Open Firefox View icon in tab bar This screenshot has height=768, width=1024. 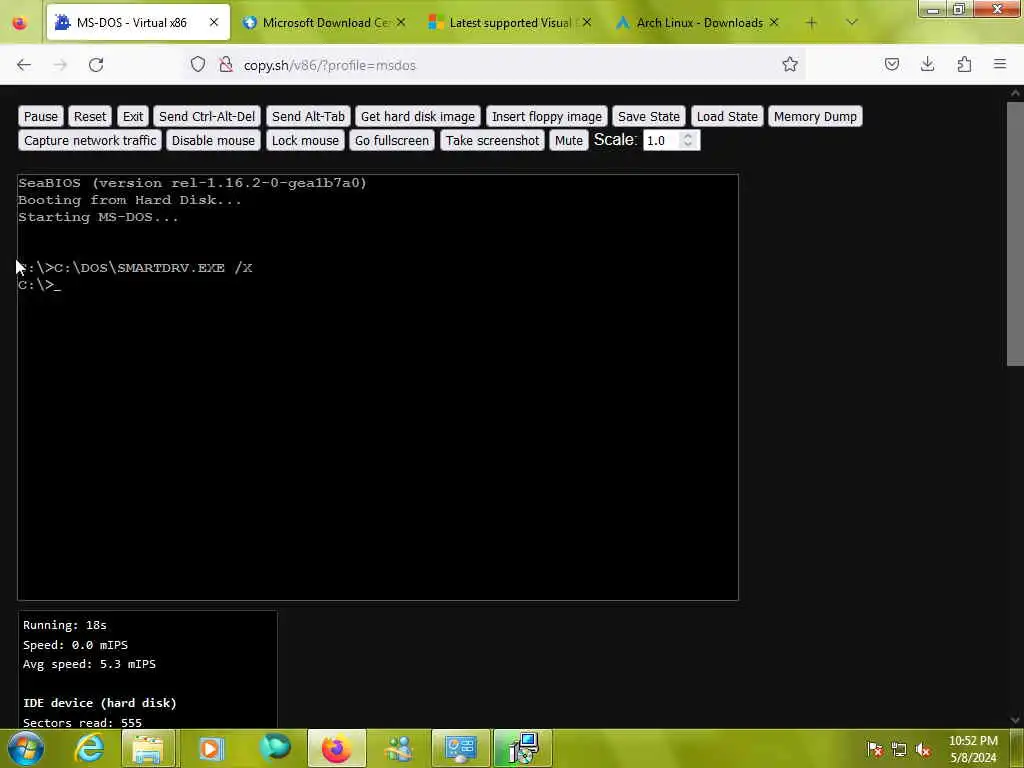[x=20, y=23]
